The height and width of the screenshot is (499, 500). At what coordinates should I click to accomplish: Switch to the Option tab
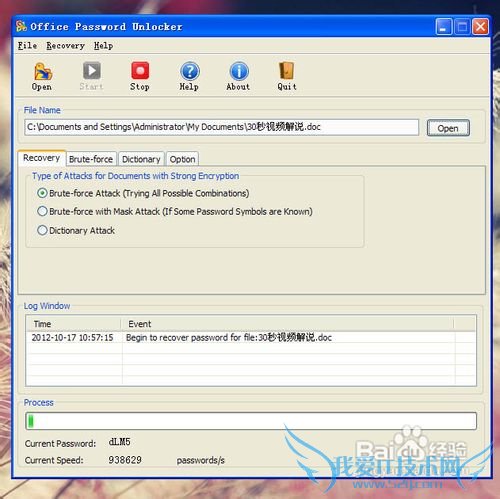[x=182, y=159]
